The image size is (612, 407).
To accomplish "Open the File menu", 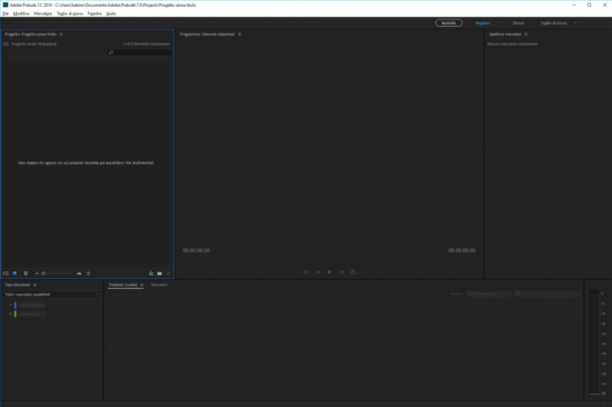I will tap(5, 14).
